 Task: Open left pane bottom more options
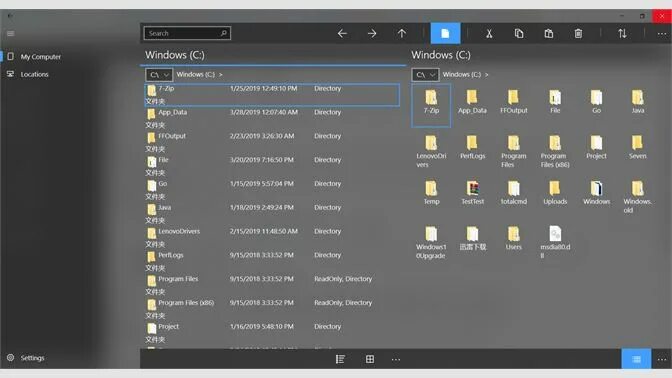click(396, 360)
